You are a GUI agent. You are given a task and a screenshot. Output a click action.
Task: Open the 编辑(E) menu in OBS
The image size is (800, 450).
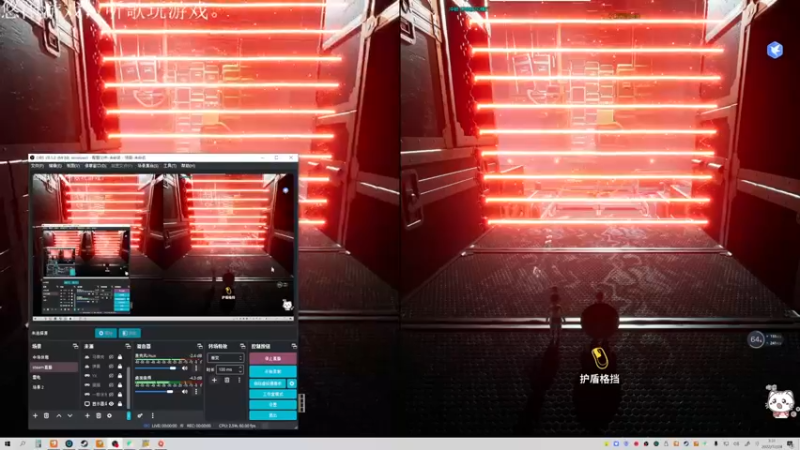[55, 166]
